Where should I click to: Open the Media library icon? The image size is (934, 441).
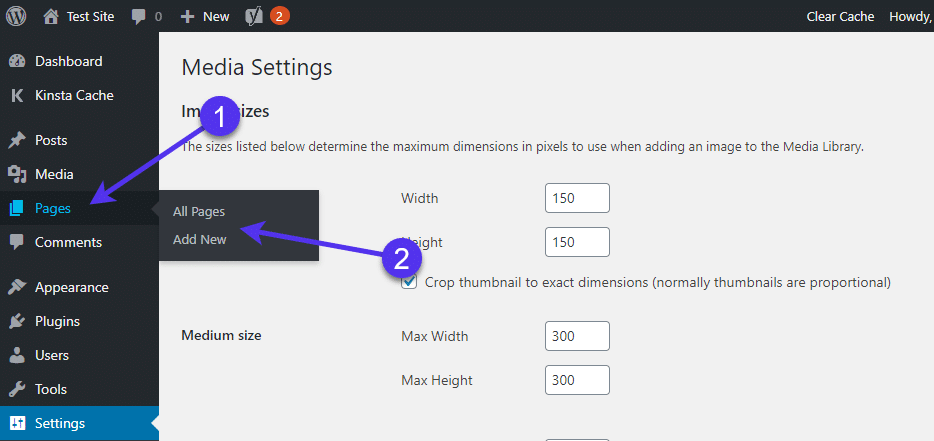coord(16,174)
